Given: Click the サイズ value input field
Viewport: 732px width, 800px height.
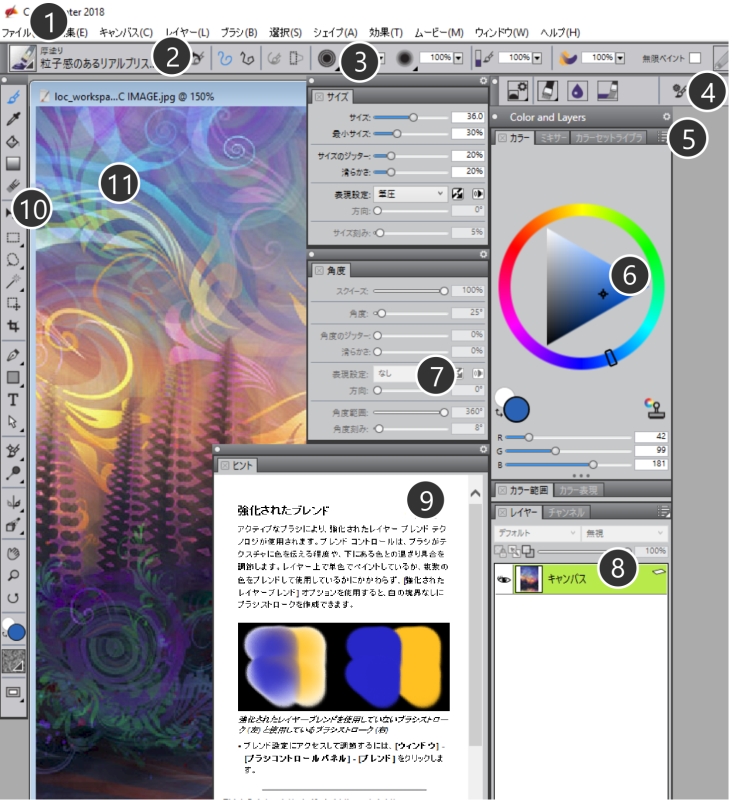Looking at the screenshot, I should [x=466, y=117].
